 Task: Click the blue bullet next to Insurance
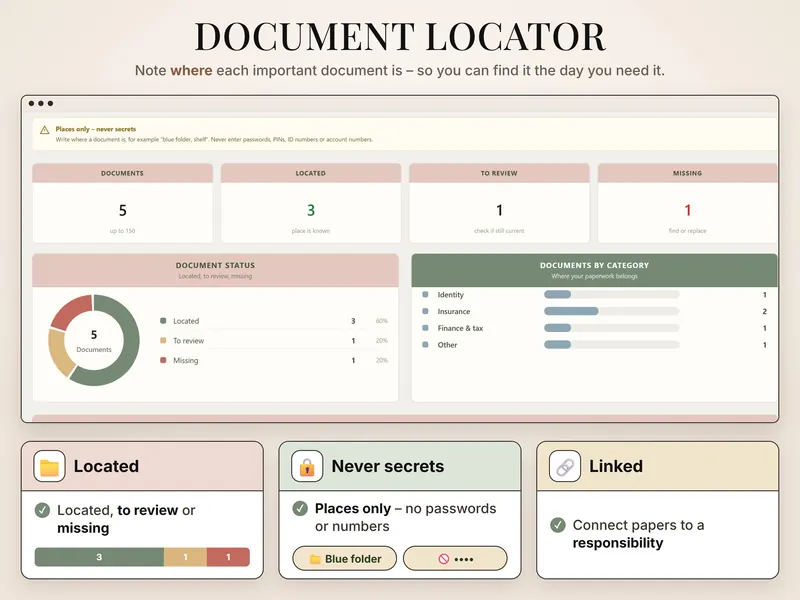[x=426, y=311]
